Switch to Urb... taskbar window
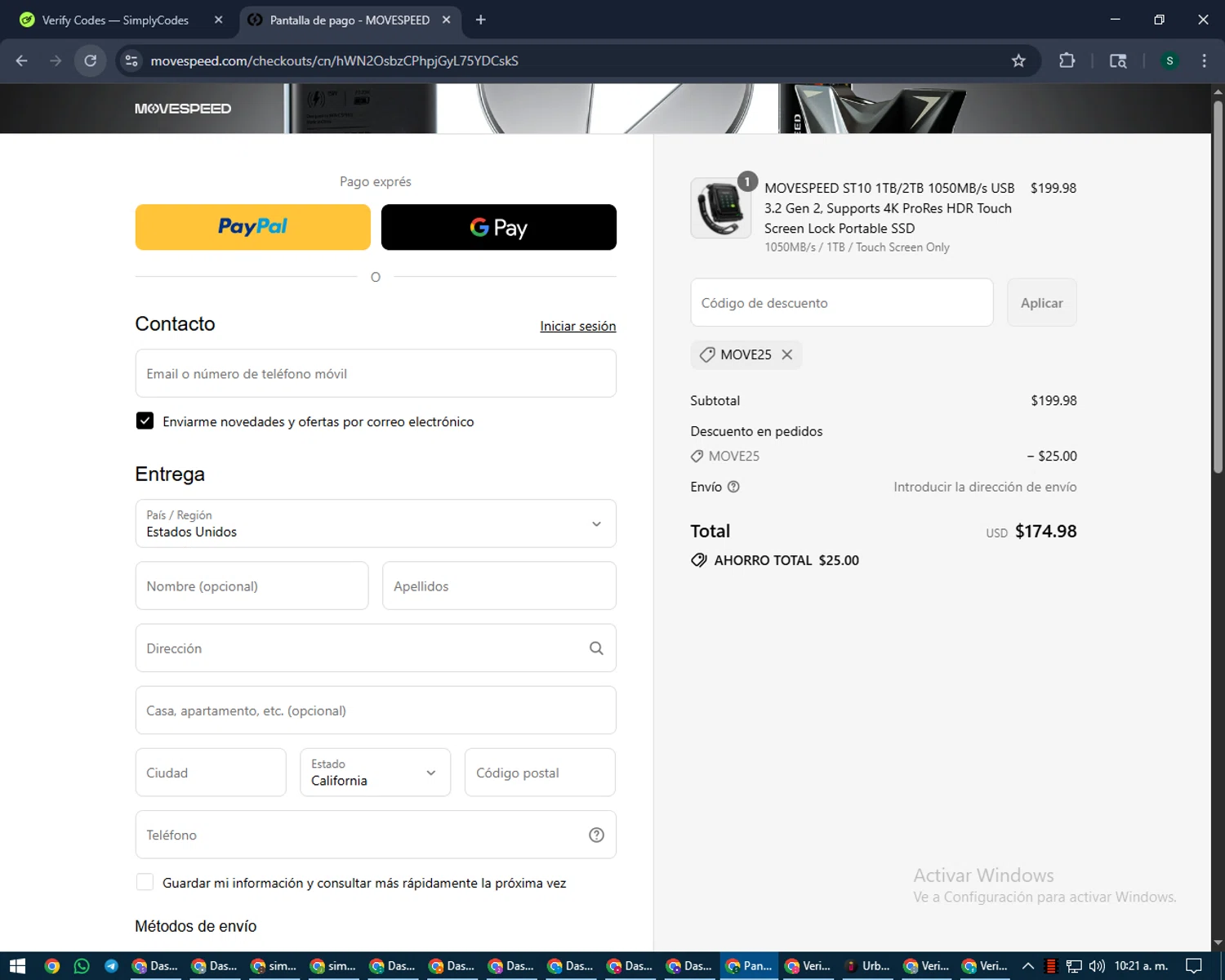 [867, 966]
